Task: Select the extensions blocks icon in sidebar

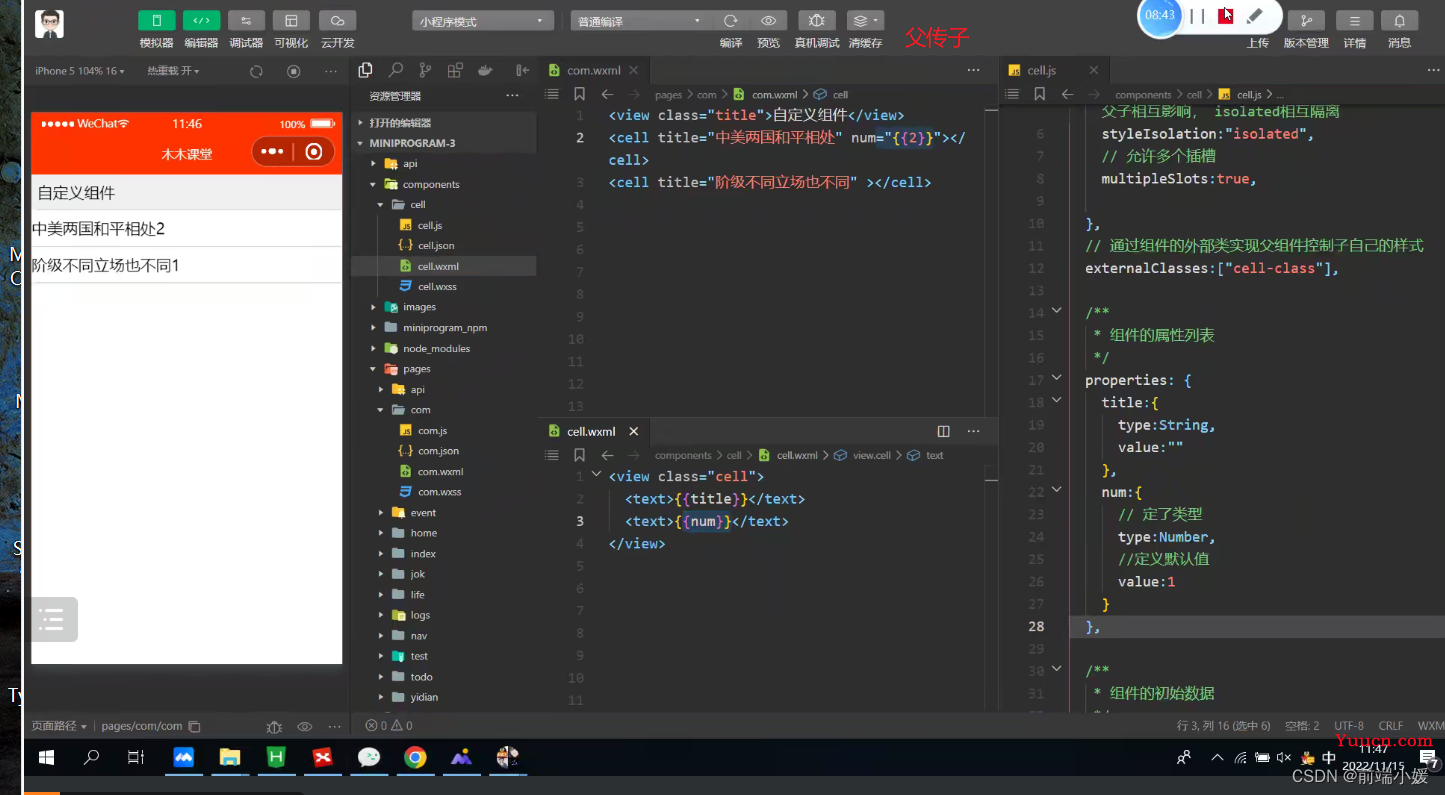Action: pyautogui.click(x=455, y=70)
